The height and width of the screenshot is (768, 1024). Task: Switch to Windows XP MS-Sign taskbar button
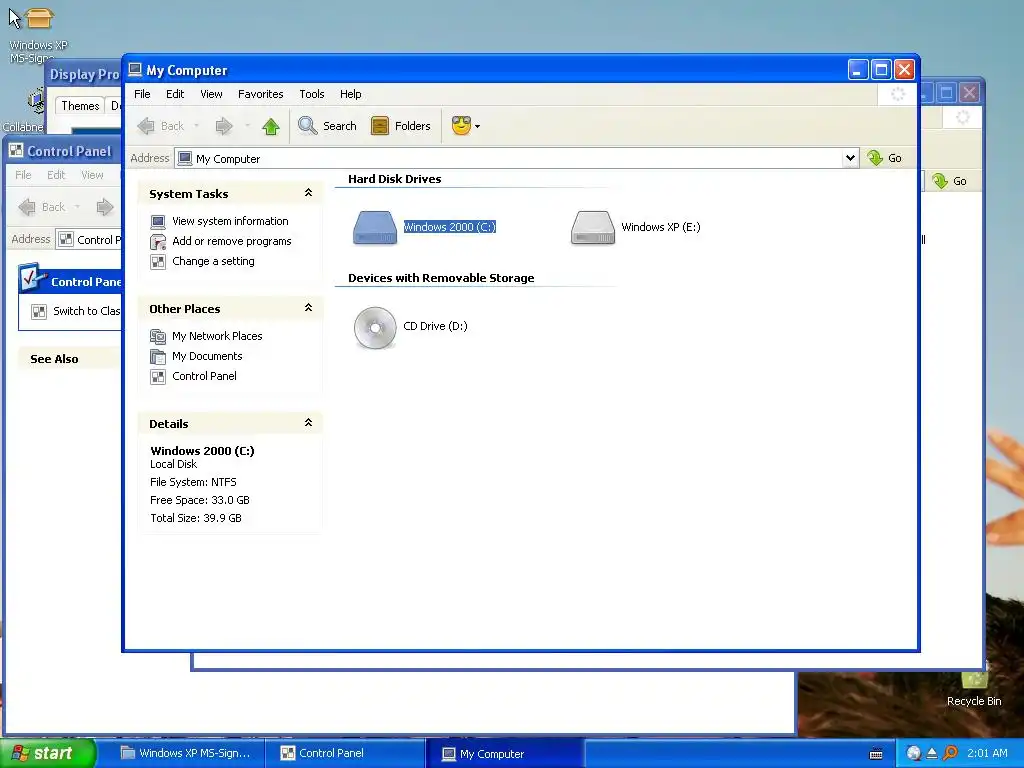tap(187, 754)
